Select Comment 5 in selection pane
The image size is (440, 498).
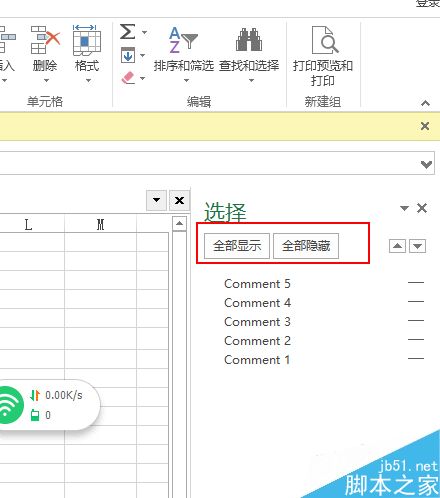257,284
